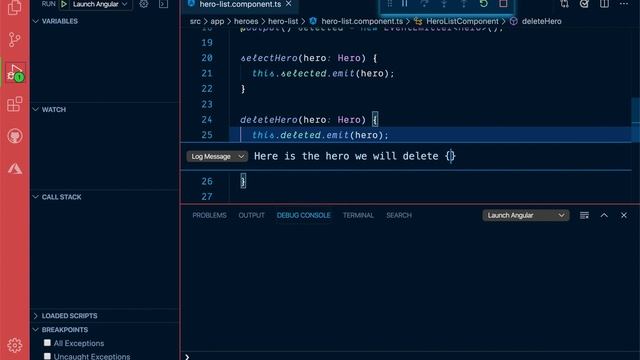Screen dimensions: 640x360
Task: Click line number 24 gutter
Action: [207, 120]
